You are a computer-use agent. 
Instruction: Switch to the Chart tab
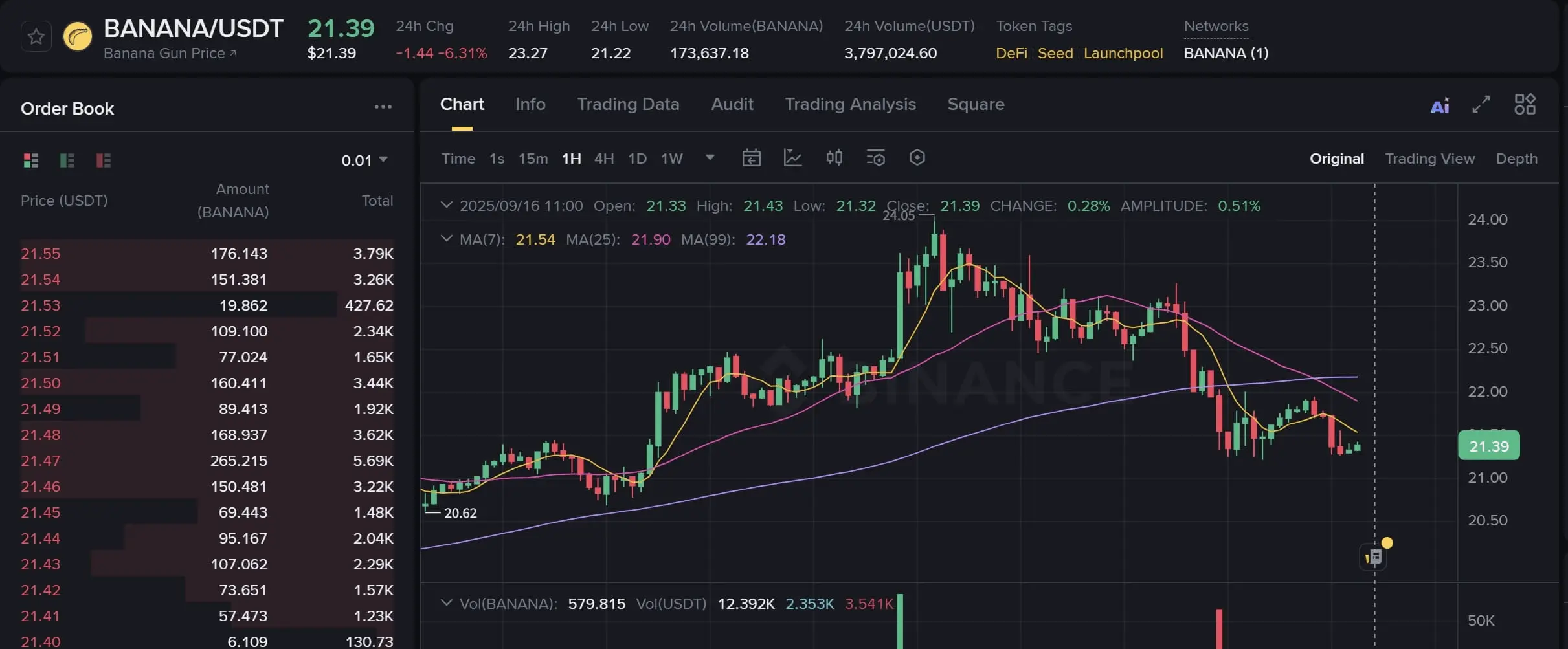[462, 104]
